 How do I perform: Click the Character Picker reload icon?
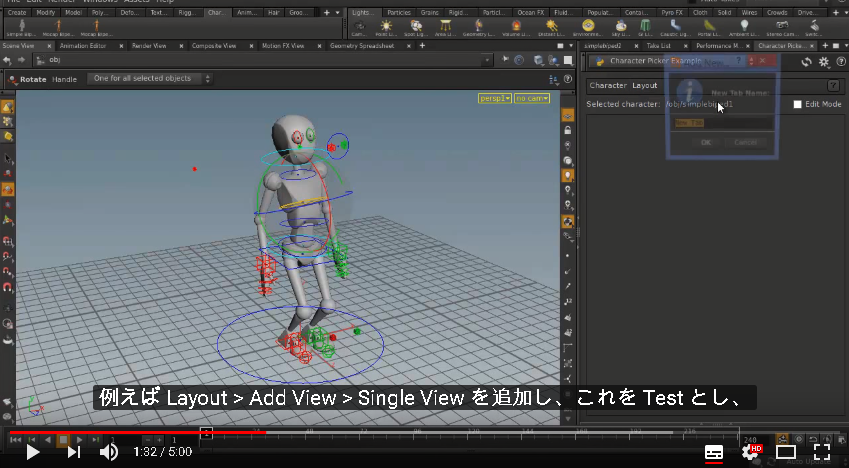point(807,62)
